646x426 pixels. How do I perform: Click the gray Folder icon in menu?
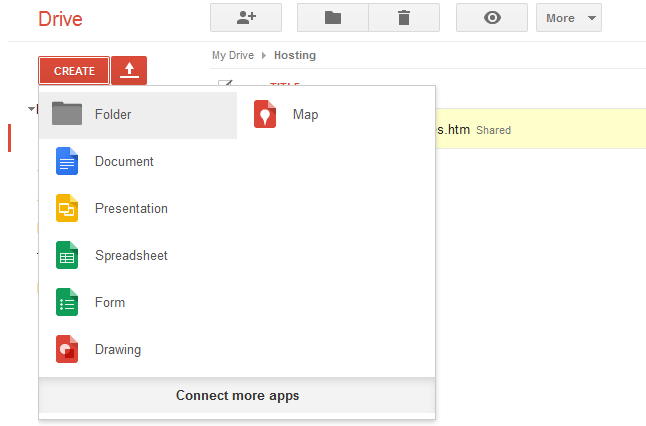point(67,113)
